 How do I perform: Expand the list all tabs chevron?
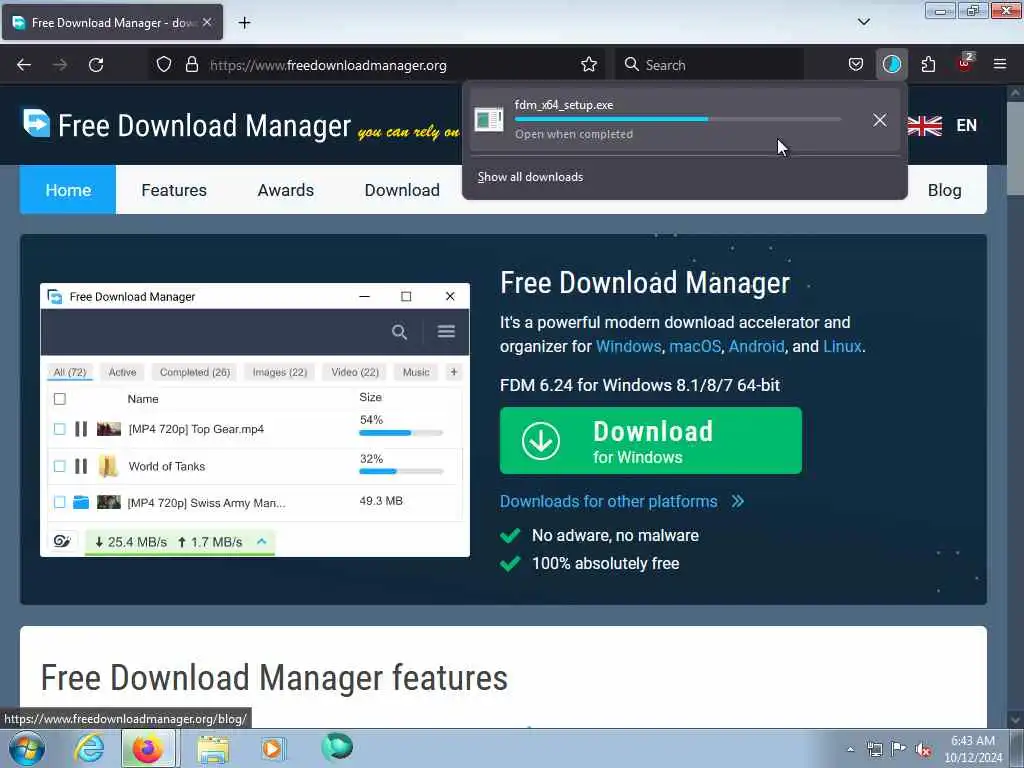coord(863,22)
